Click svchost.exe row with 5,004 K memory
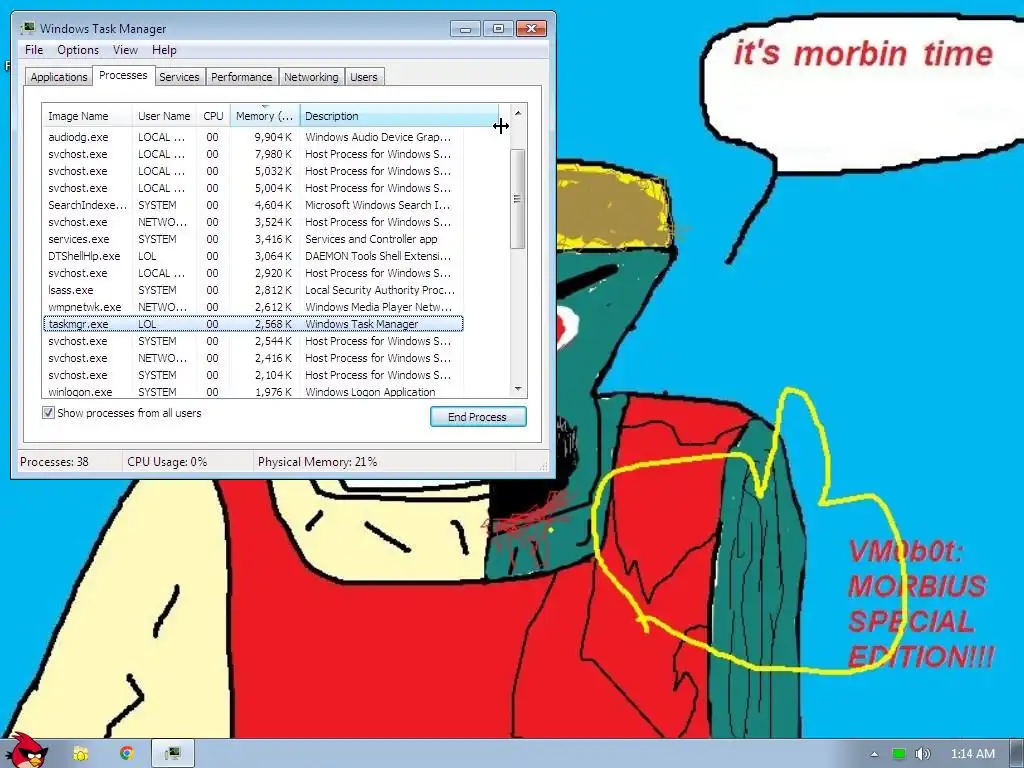Screen dimensions: 1024x768 coord(253,188)
